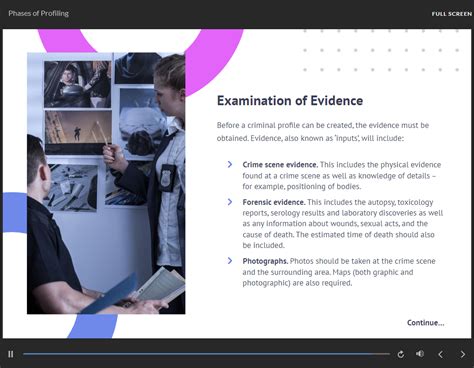This screenshot has width=474, height=368.
Task: Click the FULL SCREEN button
Action: click(x=452, y=14)
